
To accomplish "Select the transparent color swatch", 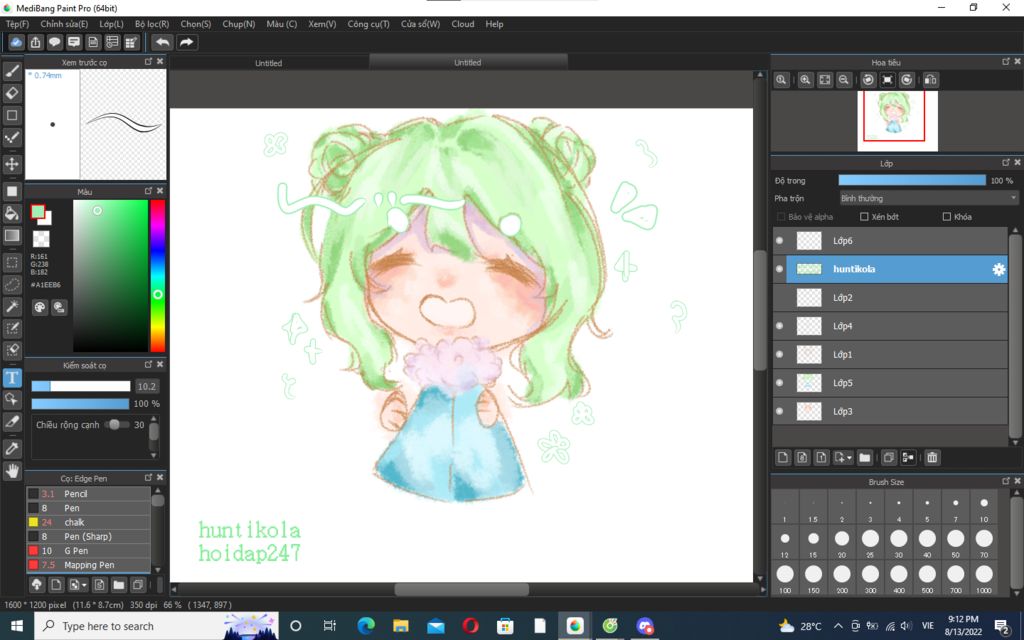I will [40, 239].
